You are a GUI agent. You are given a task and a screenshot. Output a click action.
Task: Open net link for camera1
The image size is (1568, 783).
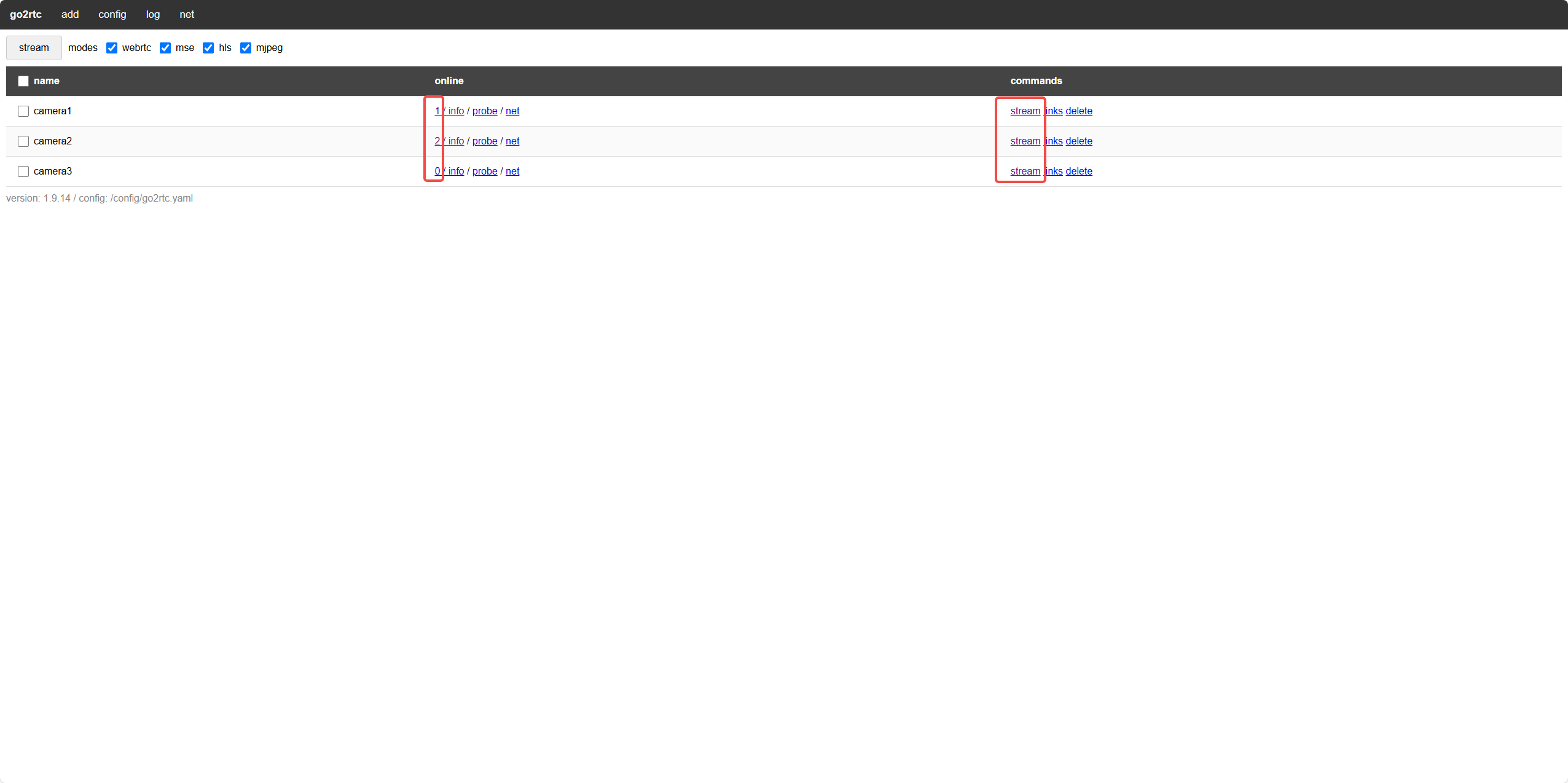pos(512,111)
